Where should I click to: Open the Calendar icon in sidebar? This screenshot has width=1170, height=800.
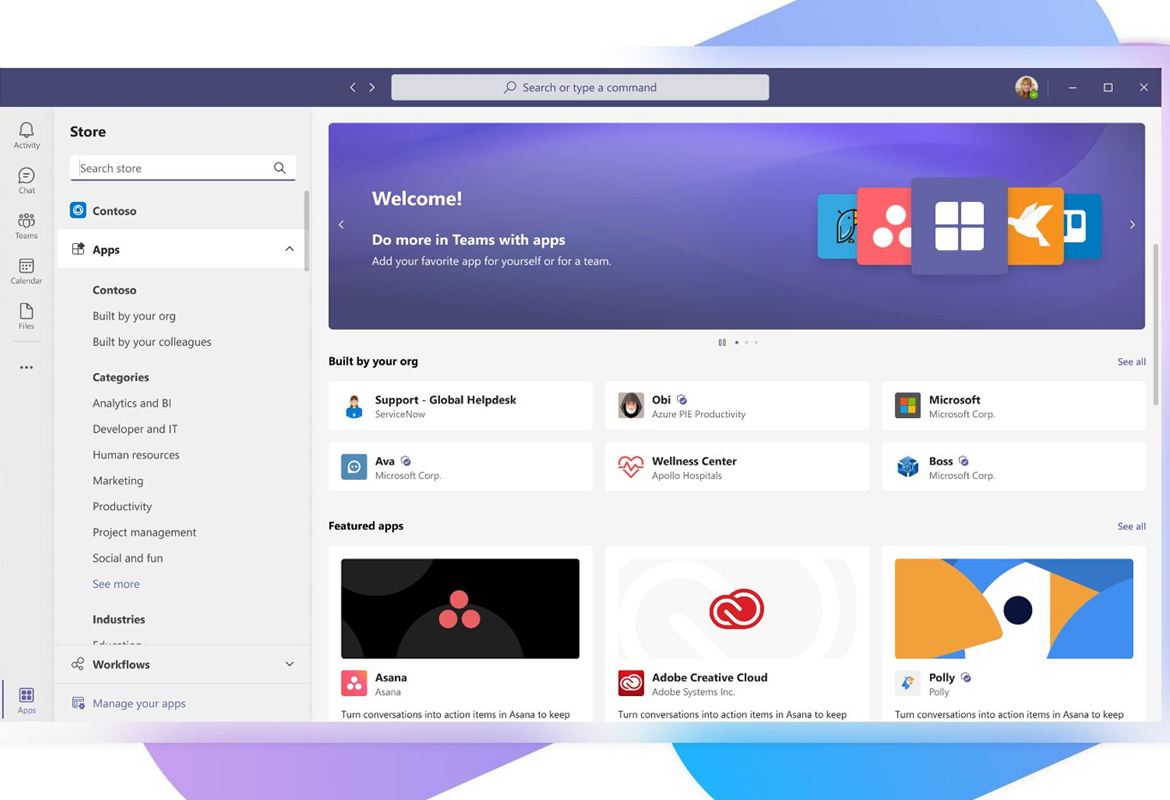26,271
